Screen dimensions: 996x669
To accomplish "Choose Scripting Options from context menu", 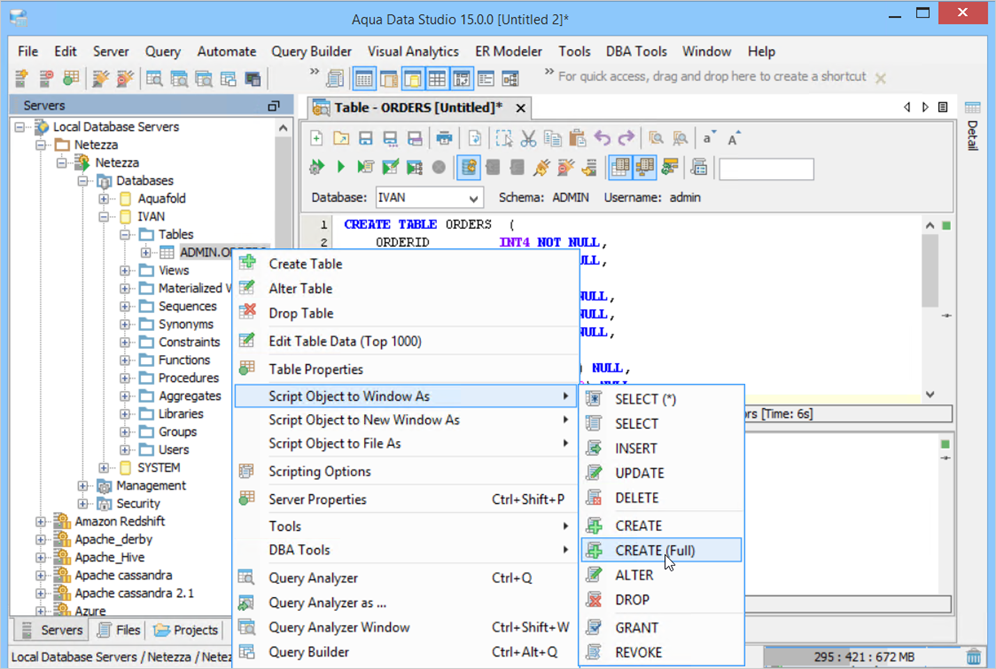I will tap(405, 471).
